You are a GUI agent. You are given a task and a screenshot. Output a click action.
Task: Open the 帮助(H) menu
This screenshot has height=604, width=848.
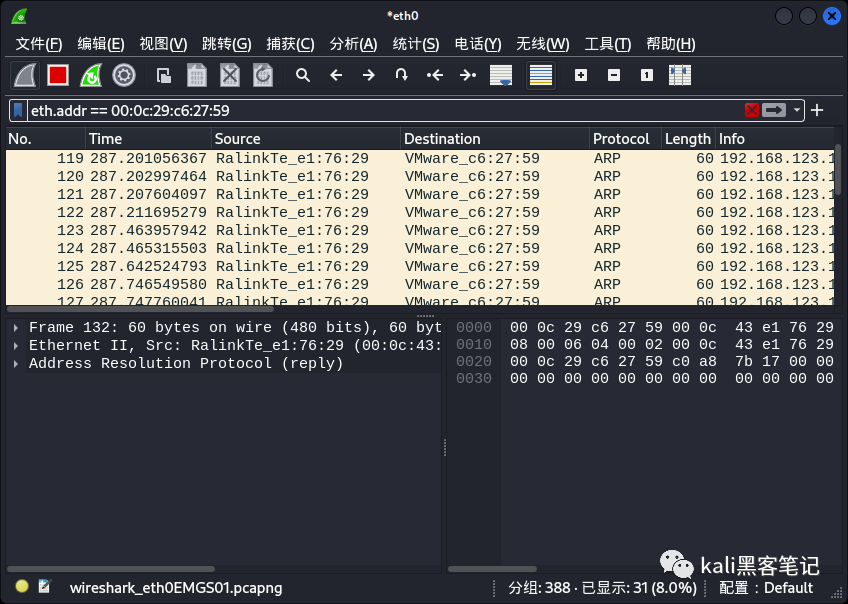tap(671, 44)
